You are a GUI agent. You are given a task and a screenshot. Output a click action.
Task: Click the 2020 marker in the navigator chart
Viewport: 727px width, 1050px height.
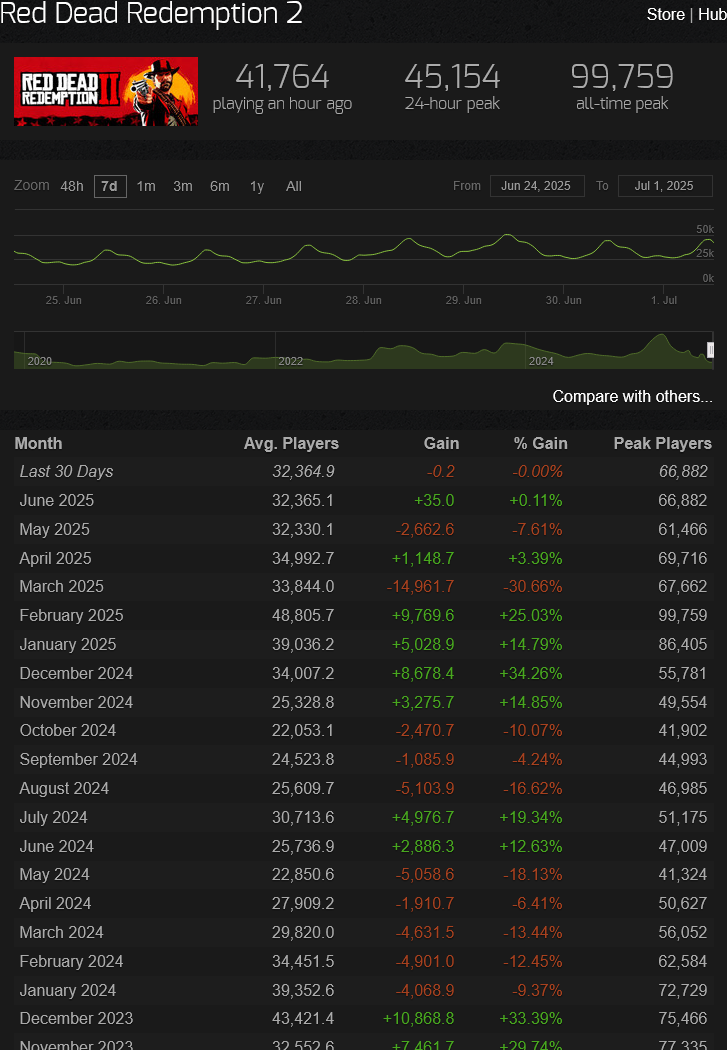coord(39,361)
